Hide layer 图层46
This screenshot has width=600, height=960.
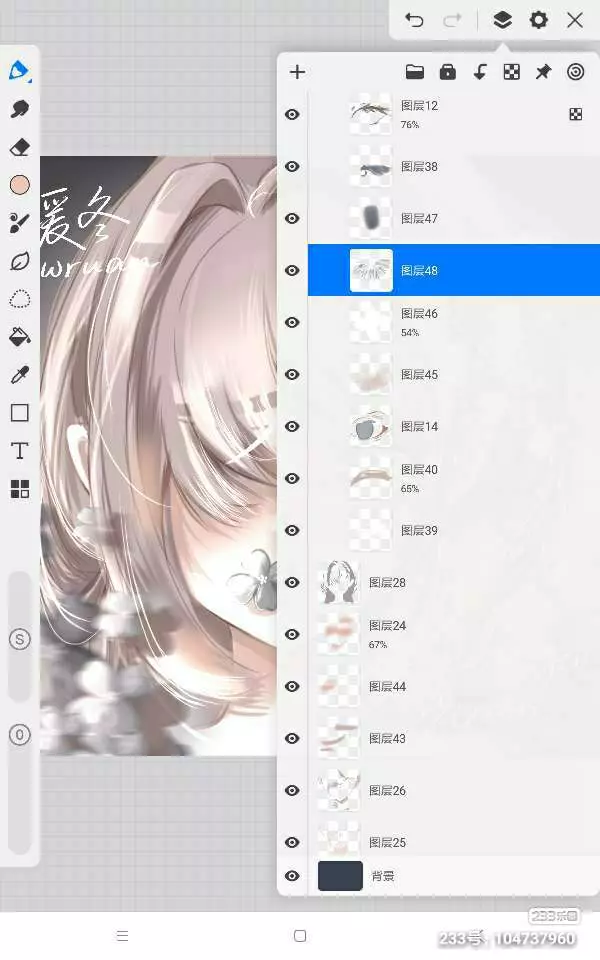pyautogui.click(x=293, y=322)
